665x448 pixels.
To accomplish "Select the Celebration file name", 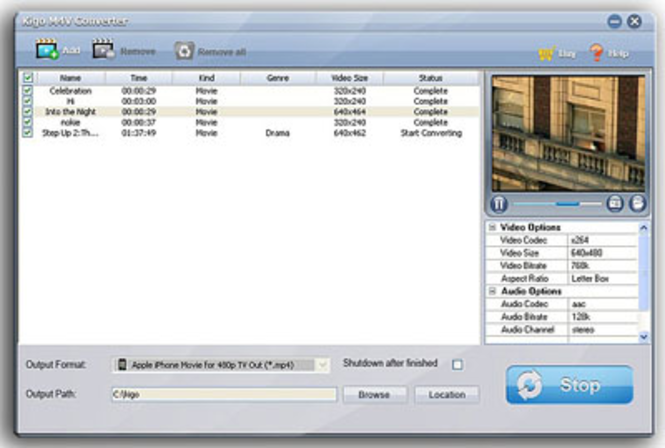I will [x=70, y=91].
